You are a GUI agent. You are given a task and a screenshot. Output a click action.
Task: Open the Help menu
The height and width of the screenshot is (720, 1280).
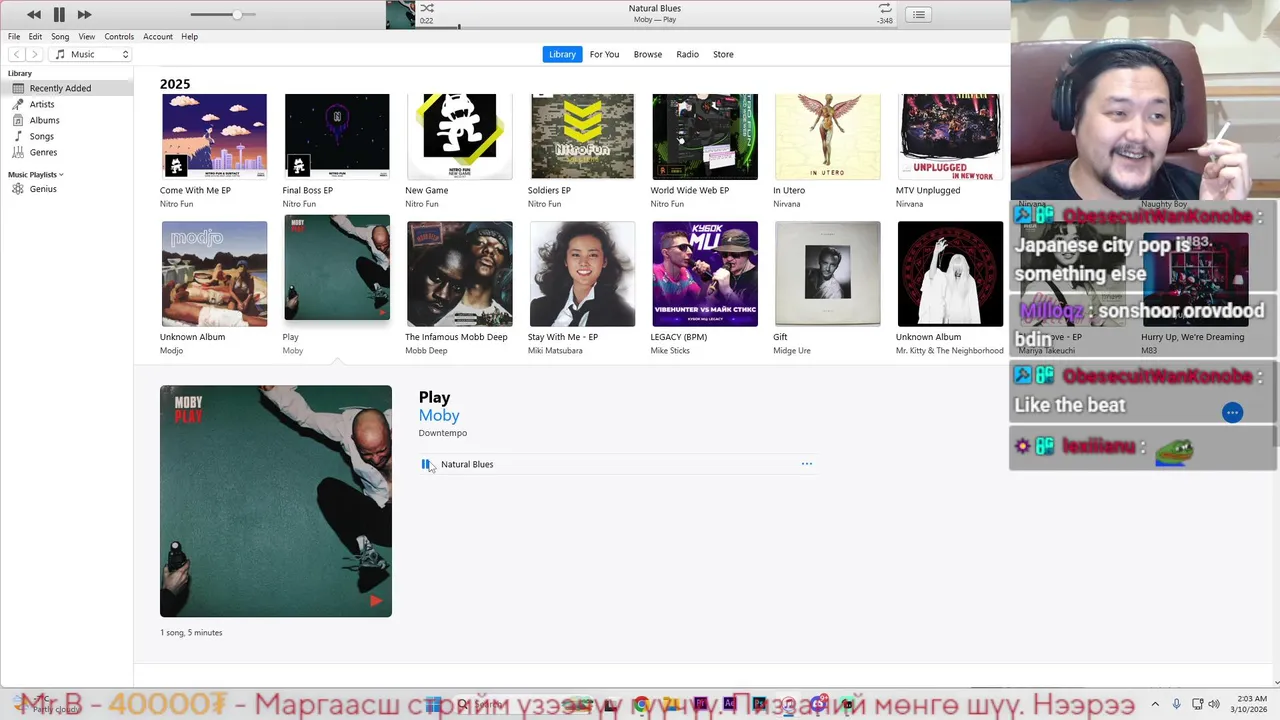189,36
